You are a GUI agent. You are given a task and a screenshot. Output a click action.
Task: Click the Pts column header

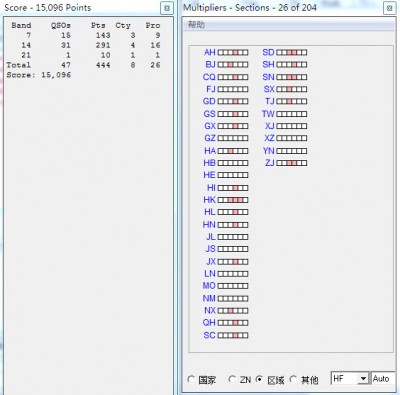point(98,25)
